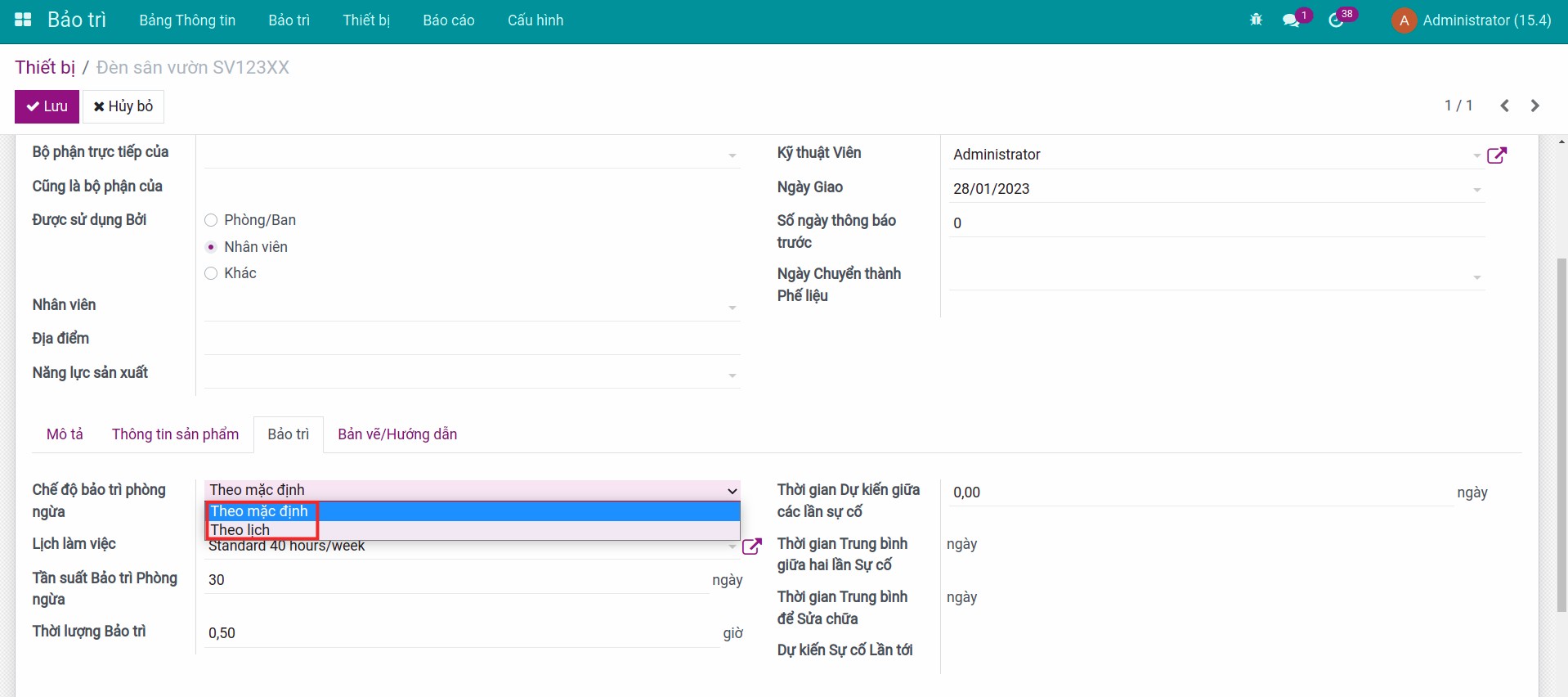This screenshot has height=697, width=1568.
Task: Switch to Thông tin sản phẩm tab
Action: click(x=175, y=434)
